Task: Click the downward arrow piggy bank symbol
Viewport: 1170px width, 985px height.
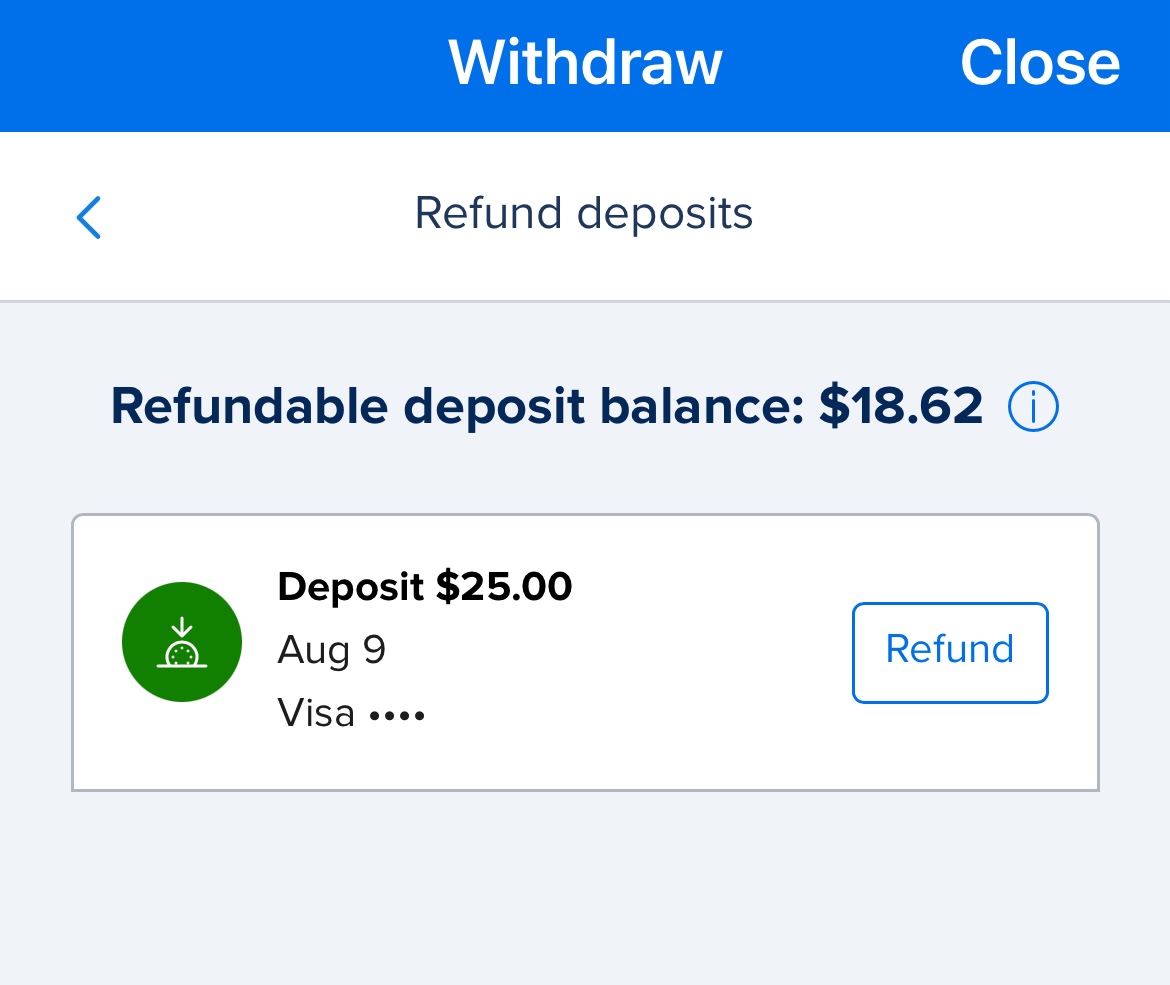Action: click(x=181, y=641)
